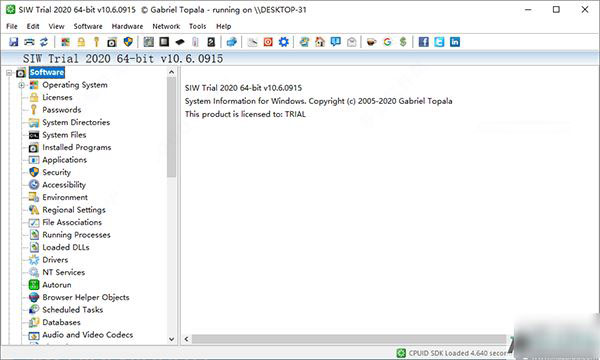
Task: Select Licenses in the tree
Action: [57, 98]
